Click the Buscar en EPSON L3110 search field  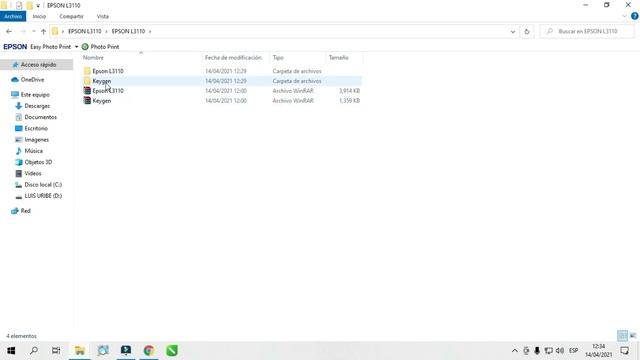tap(587, 31)
